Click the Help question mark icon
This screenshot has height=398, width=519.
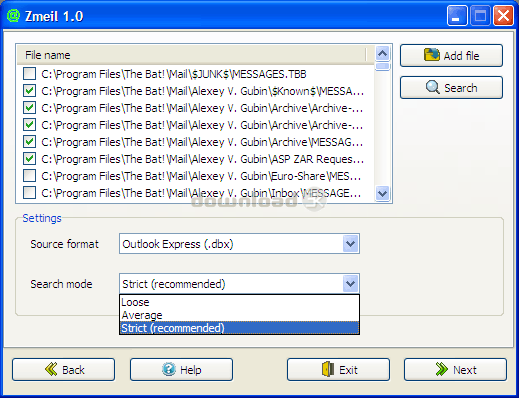coord(169,369)
